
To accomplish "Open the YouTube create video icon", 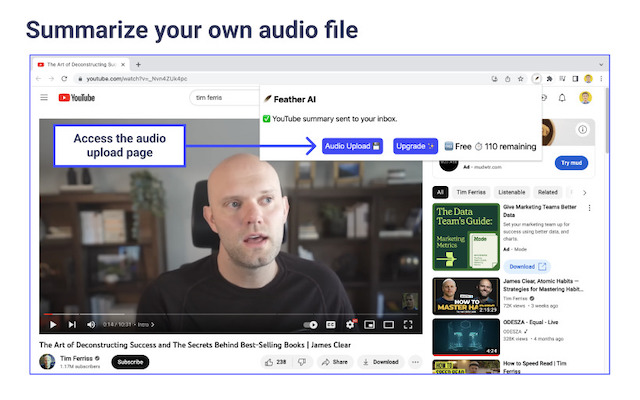I will point(544,98).
